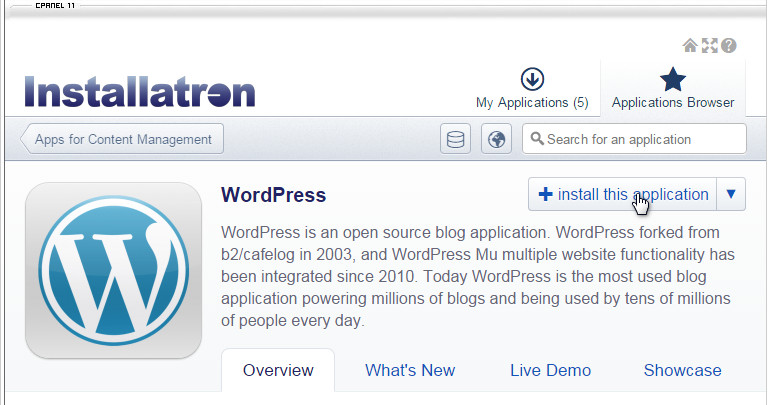Toggle fullscreen with the expand arrows icon
The width and height of the screenshot is (768, 405).
(x=709, y=46)
